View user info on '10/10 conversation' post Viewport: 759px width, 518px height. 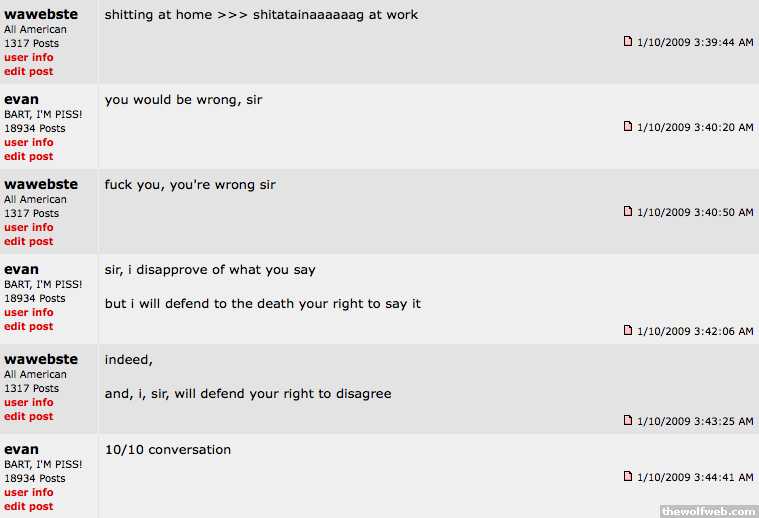pyautogui.click(x=29, y=492)
